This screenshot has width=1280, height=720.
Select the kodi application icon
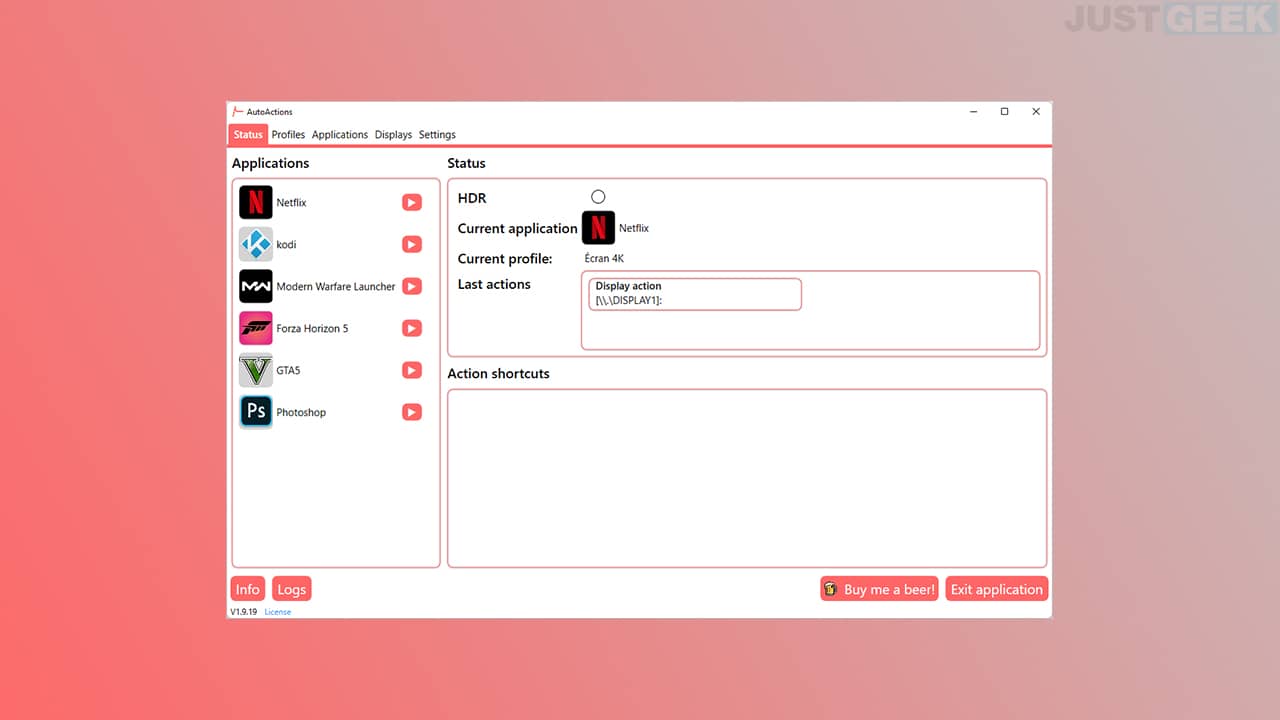pyautogui.click(x=256, y=244)
